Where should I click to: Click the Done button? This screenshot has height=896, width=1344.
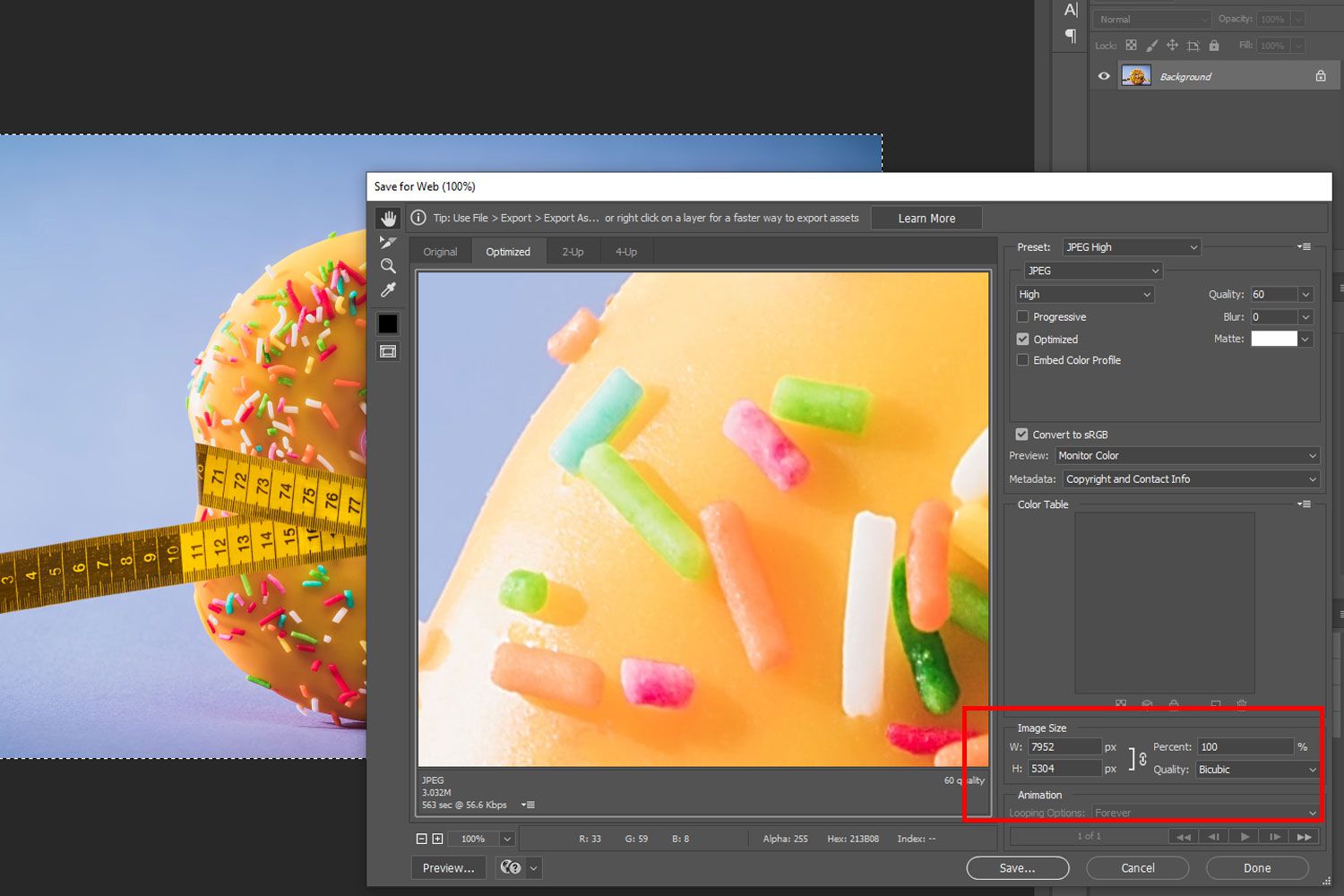click(1257, 867)
